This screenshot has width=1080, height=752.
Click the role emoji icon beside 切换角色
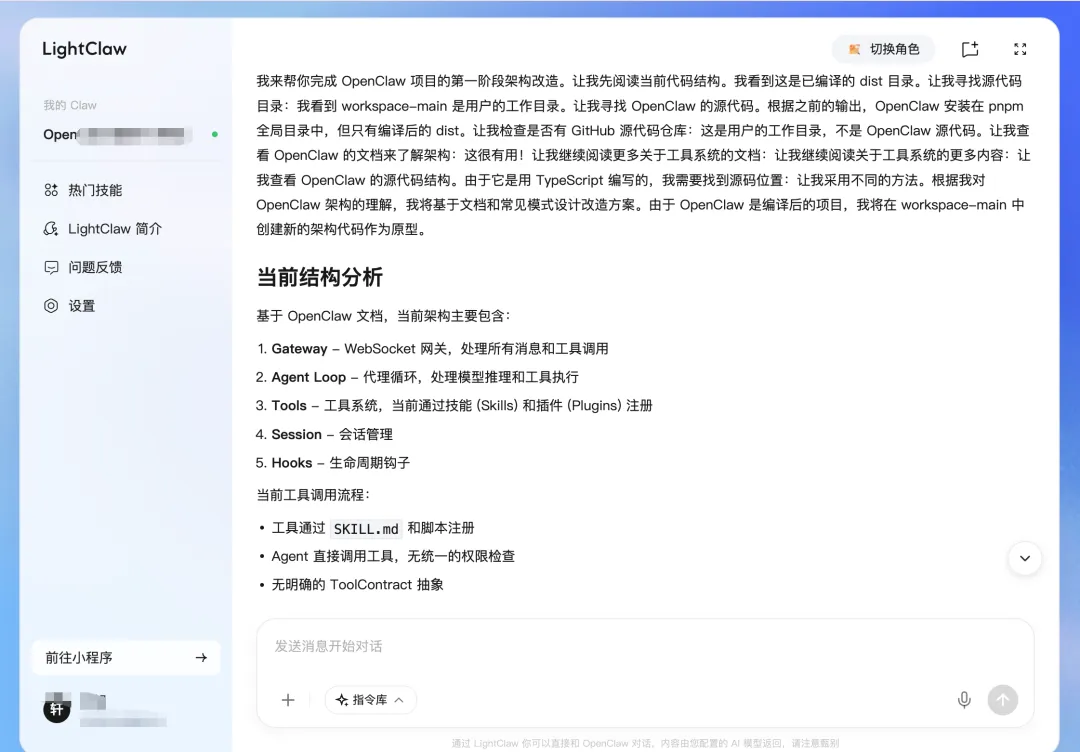point(854,49)
